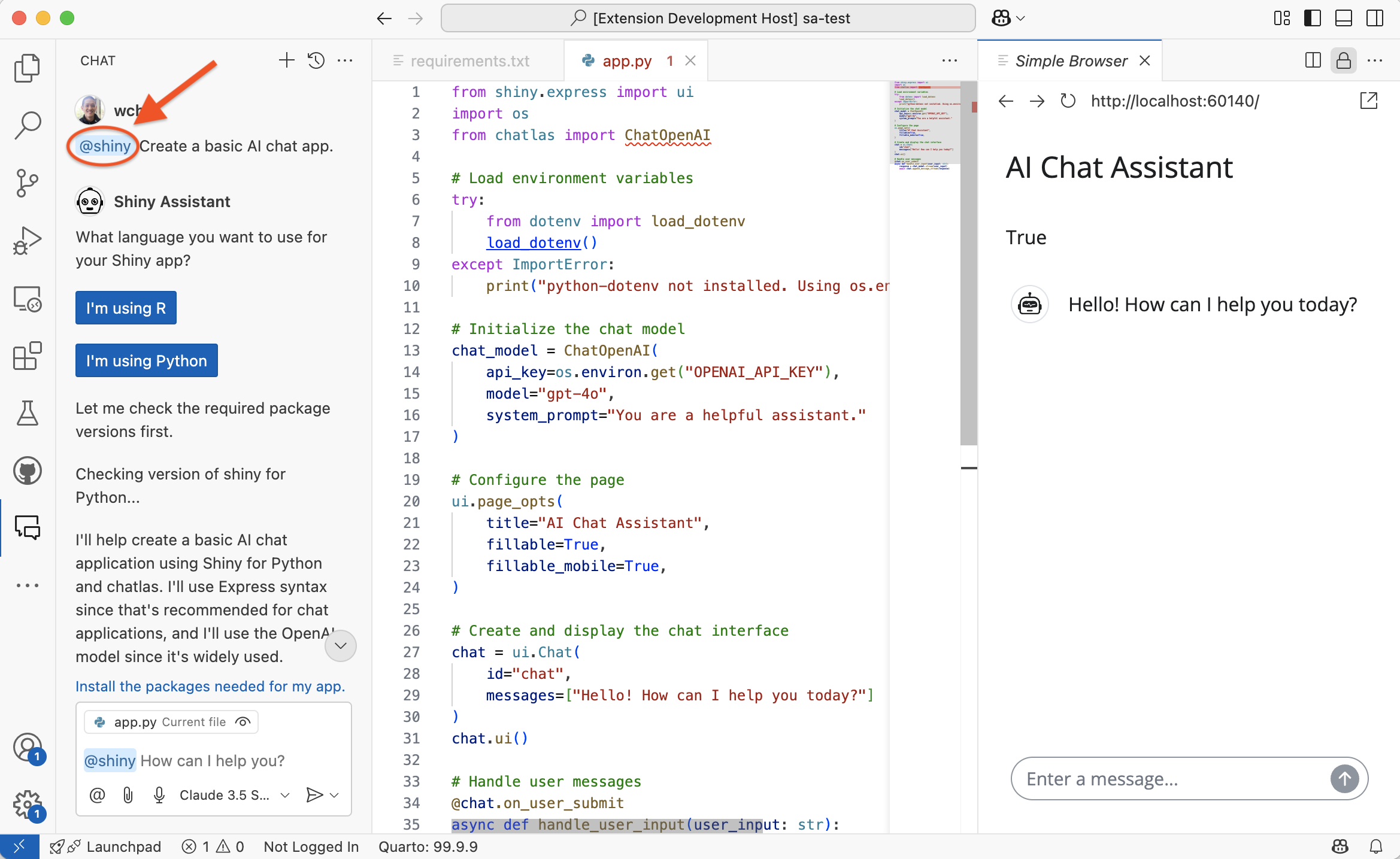Click Install the packages needed link
1400x859 pixels.
pos(210,686)
